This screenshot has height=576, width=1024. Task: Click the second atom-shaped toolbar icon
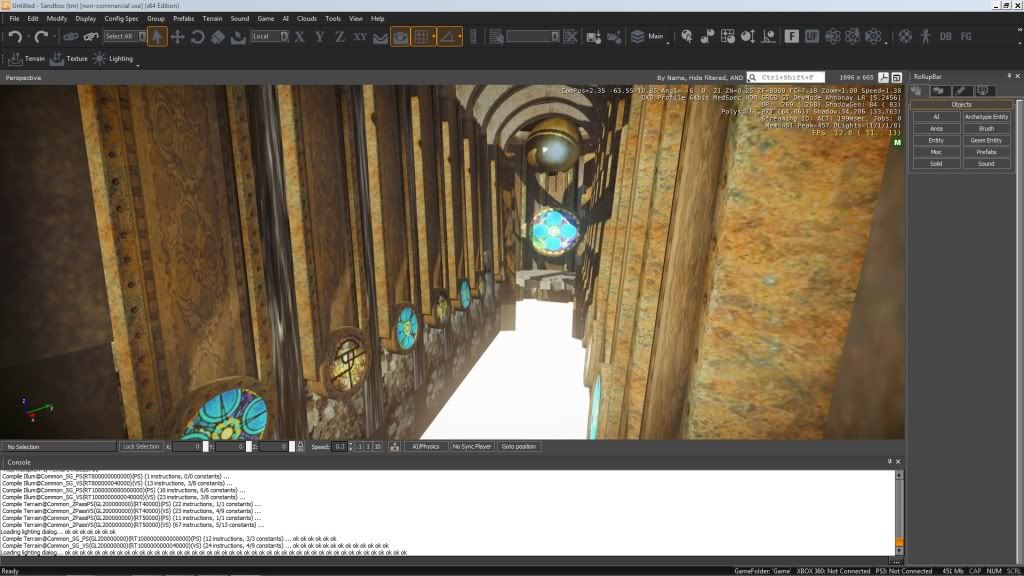(853, 37)
